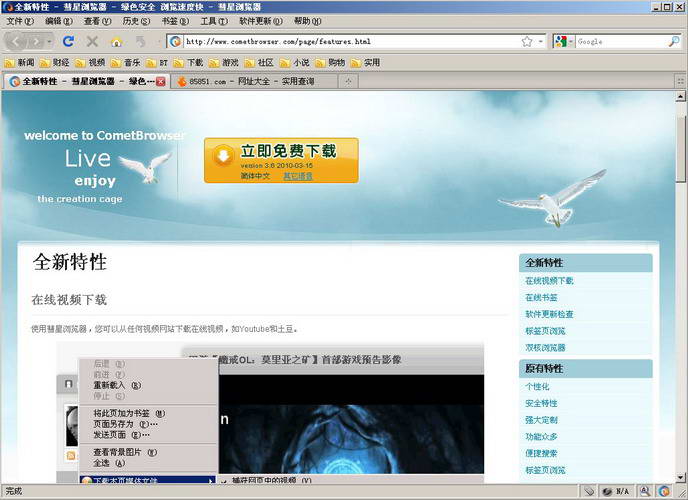The width and height of the screenshot is (688, 500).
Task: Open the search engine selector dropdown arrow
Action: [571, 42]
